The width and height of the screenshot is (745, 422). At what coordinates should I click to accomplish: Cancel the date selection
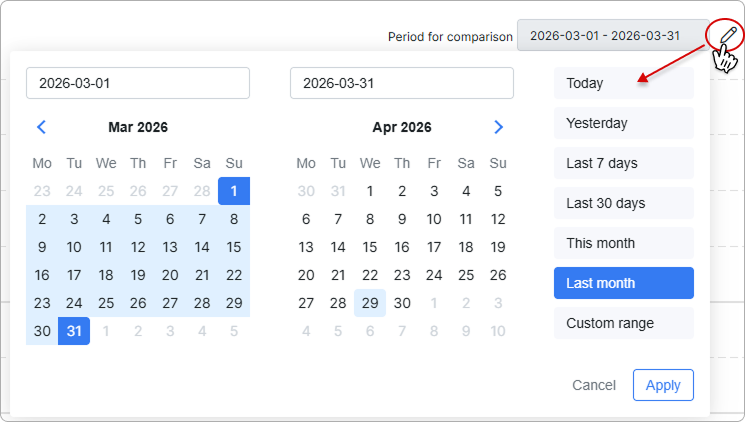[594, 385]
